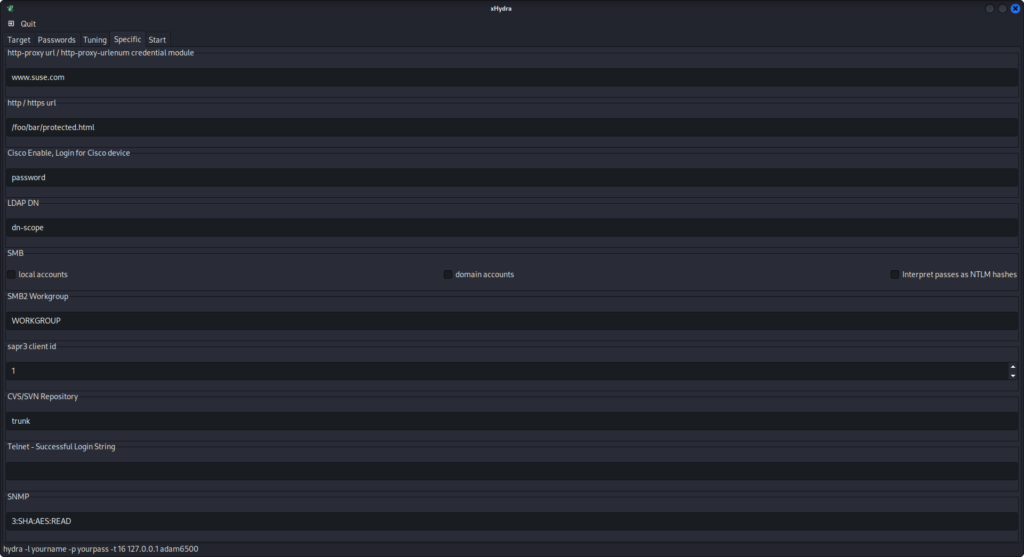The image size is (1024, 557).
Task: Select the LDAP DN input field
Action: pos(510,227)
